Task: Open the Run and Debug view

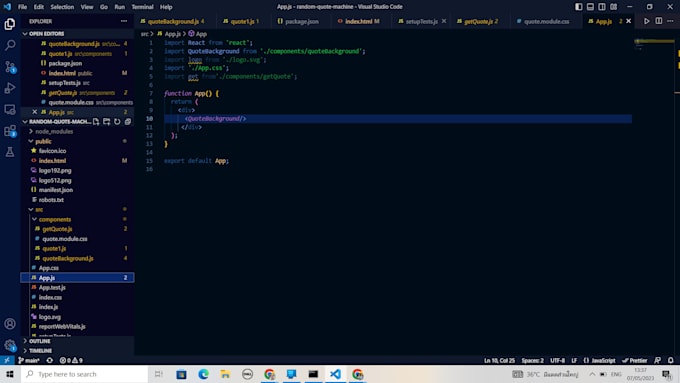Action: pyautogui.click(x=10, y=88)
